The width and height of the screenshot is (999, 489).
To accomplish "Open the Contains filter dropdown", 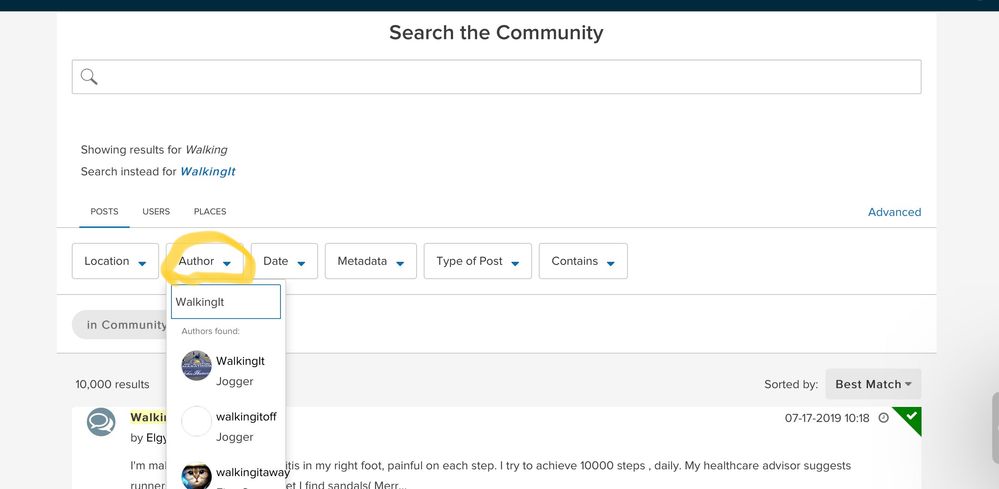I will pyautogui.click(x=583, y=261).
